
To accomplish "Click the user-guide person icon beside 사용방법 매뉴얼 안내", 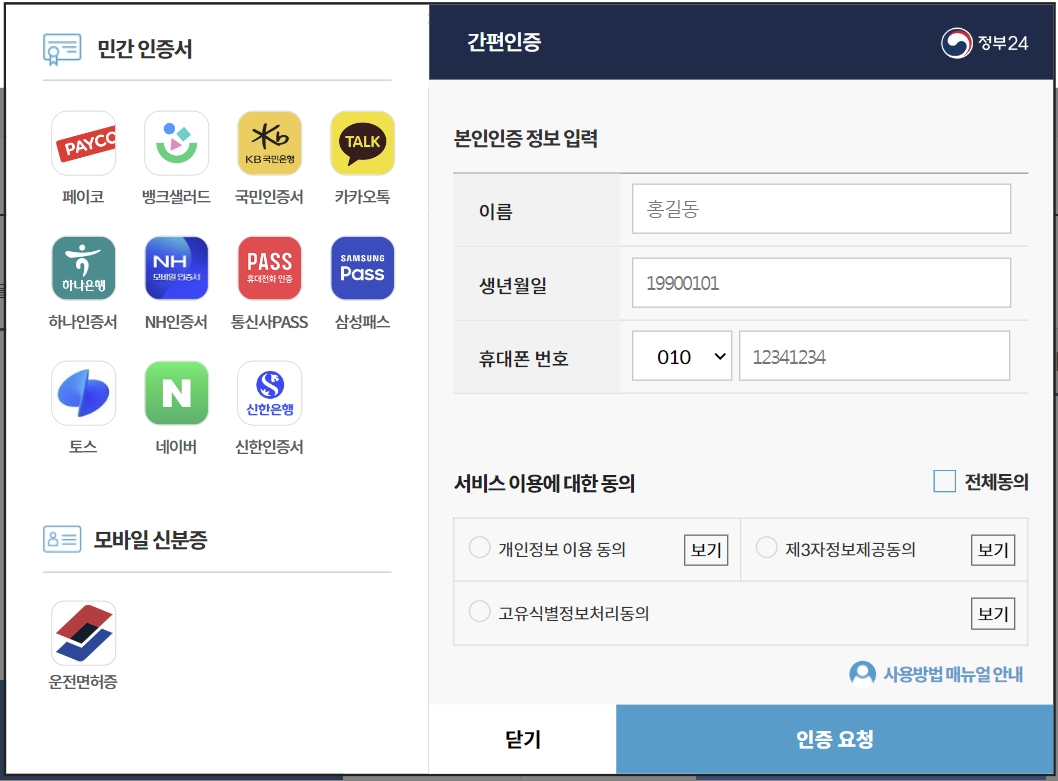I will click(x=862, y=674).
